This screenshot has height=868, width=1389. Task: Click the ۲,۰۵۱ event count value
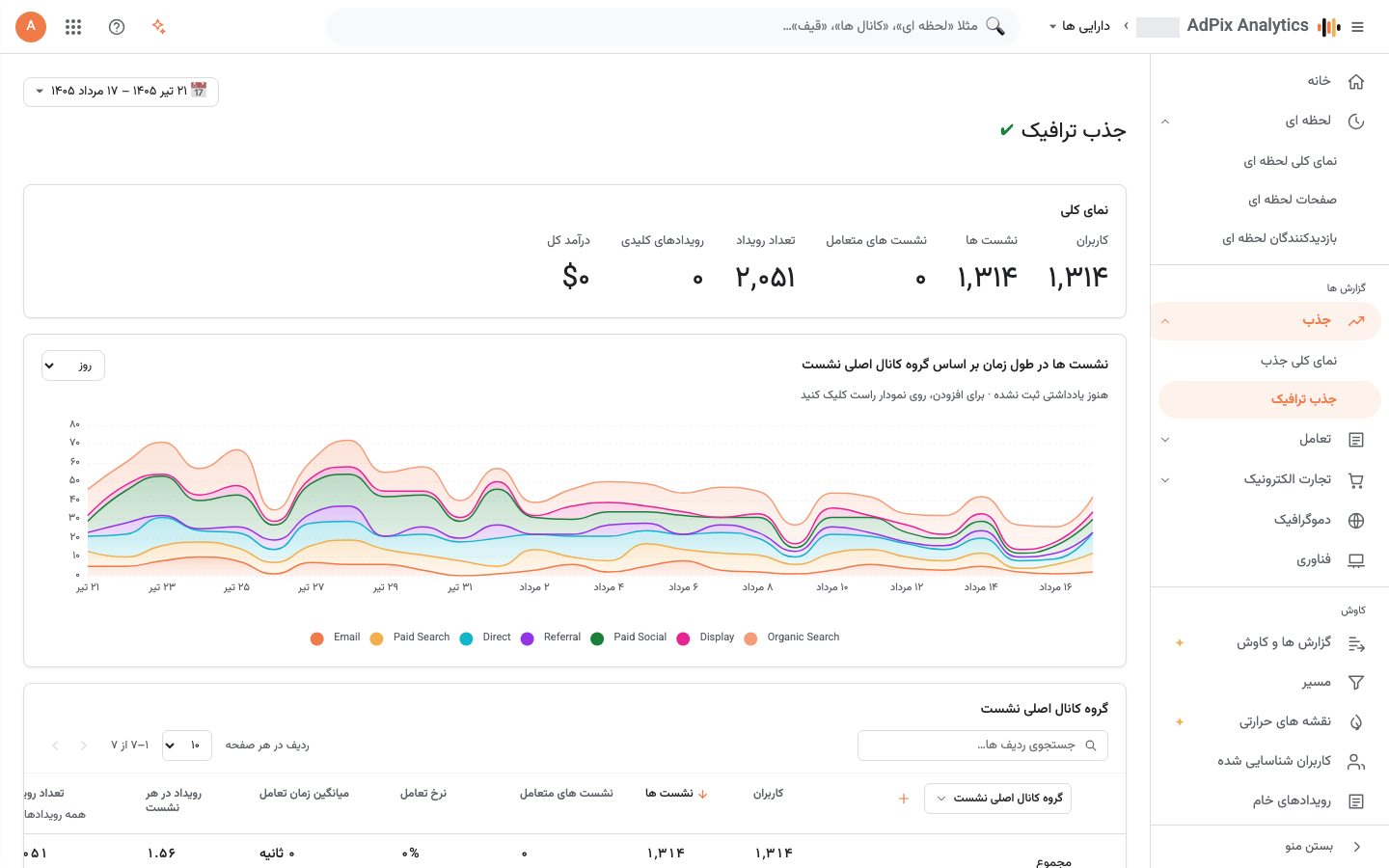click(x=766, y=278)
